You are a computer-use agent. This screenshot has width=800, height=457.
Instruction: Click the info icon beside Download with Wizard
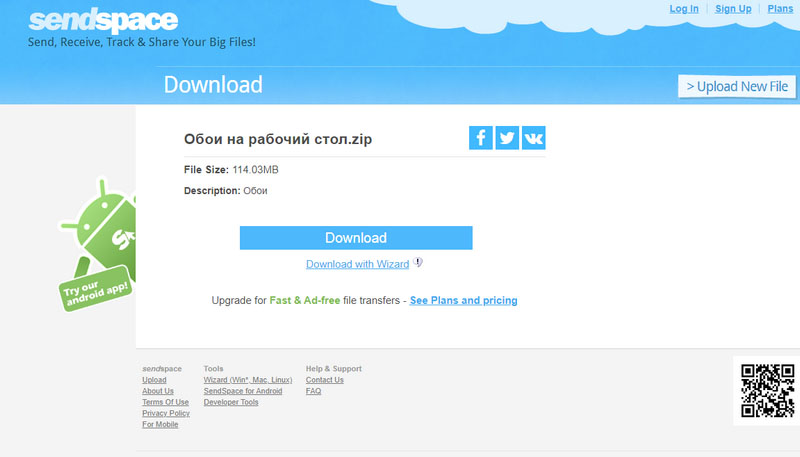[x=418, y=262]
